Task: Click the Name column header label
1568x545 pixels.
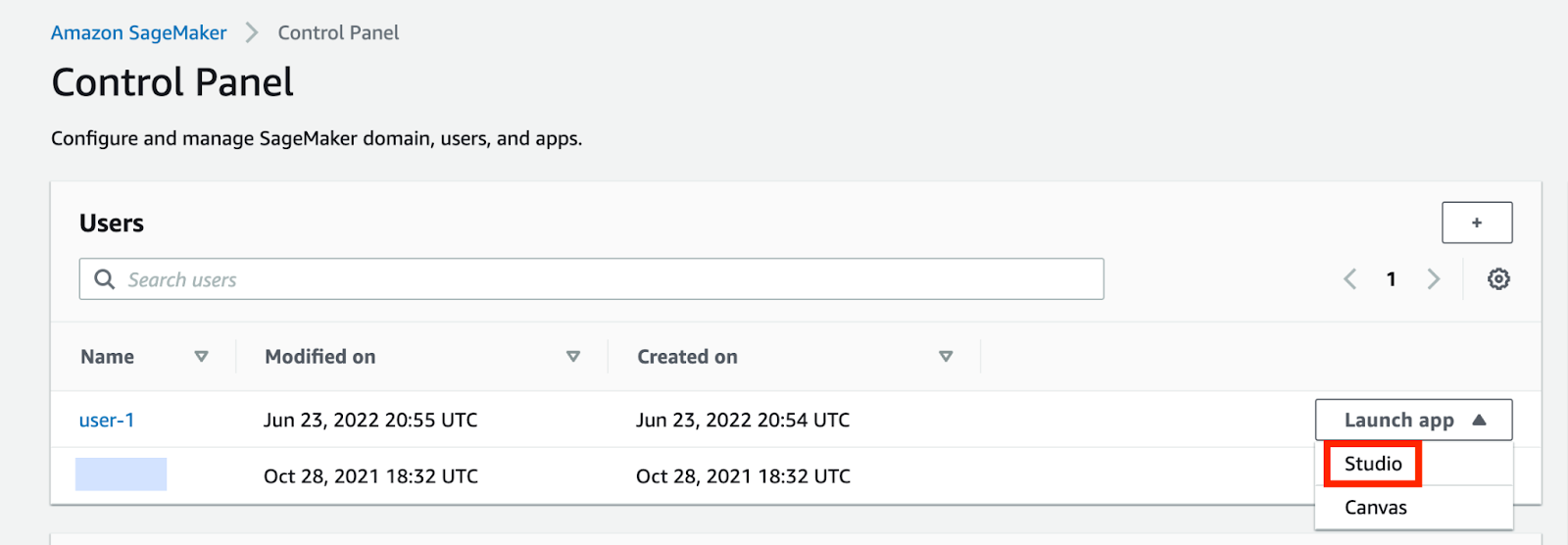Action: (x=108, y=357)
